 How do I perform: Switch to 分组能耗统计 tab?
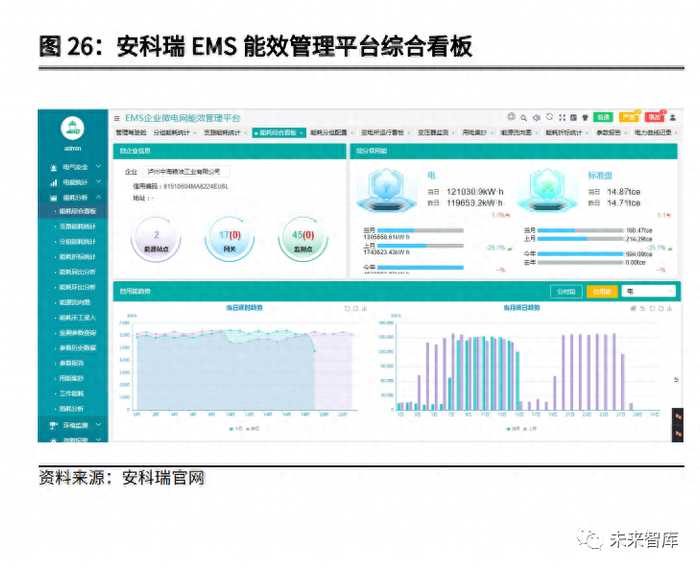point(171,133)
